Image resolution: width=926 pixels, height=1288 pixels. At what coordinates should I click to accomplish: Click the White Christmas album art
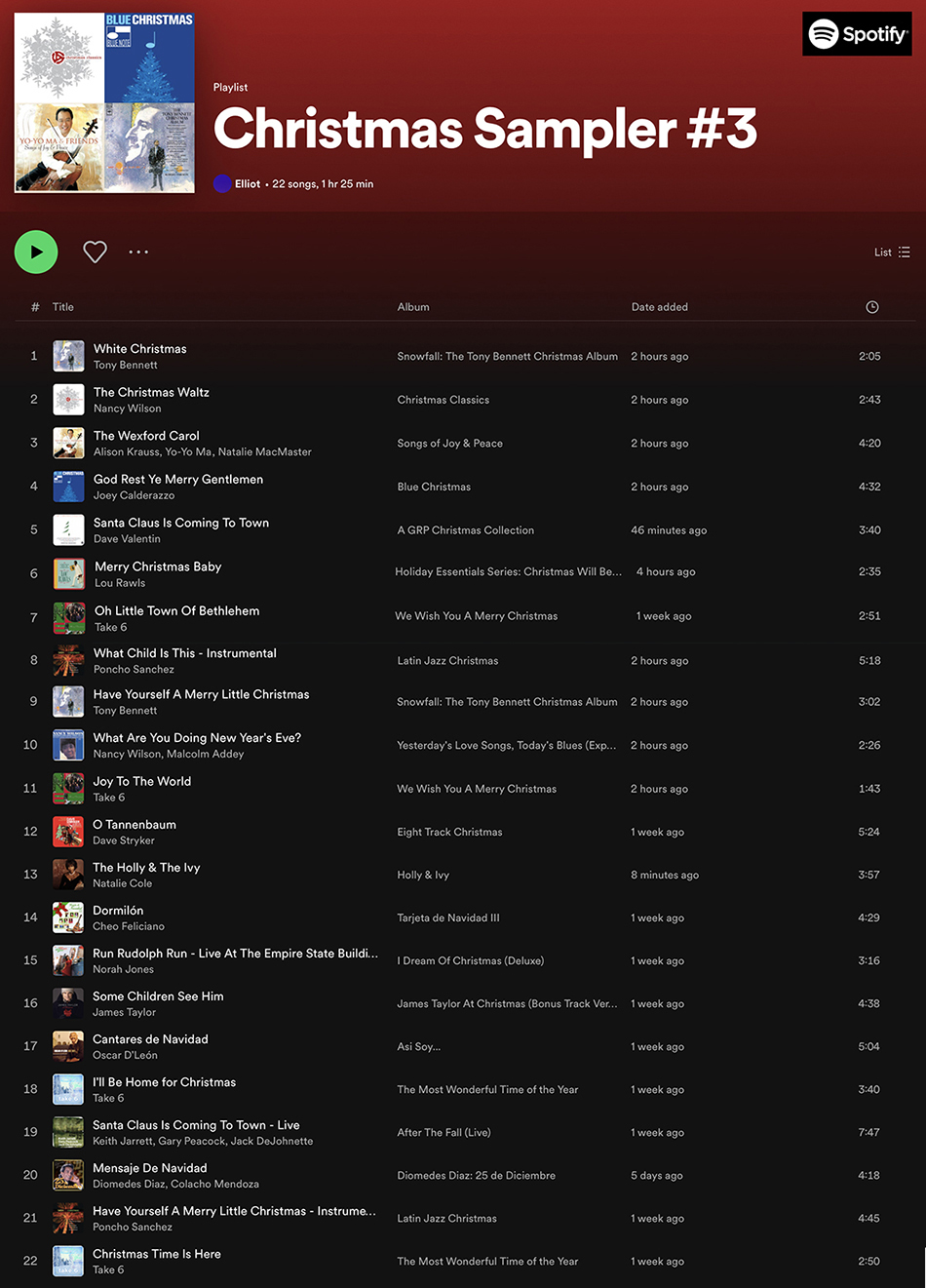coord(68,356)
